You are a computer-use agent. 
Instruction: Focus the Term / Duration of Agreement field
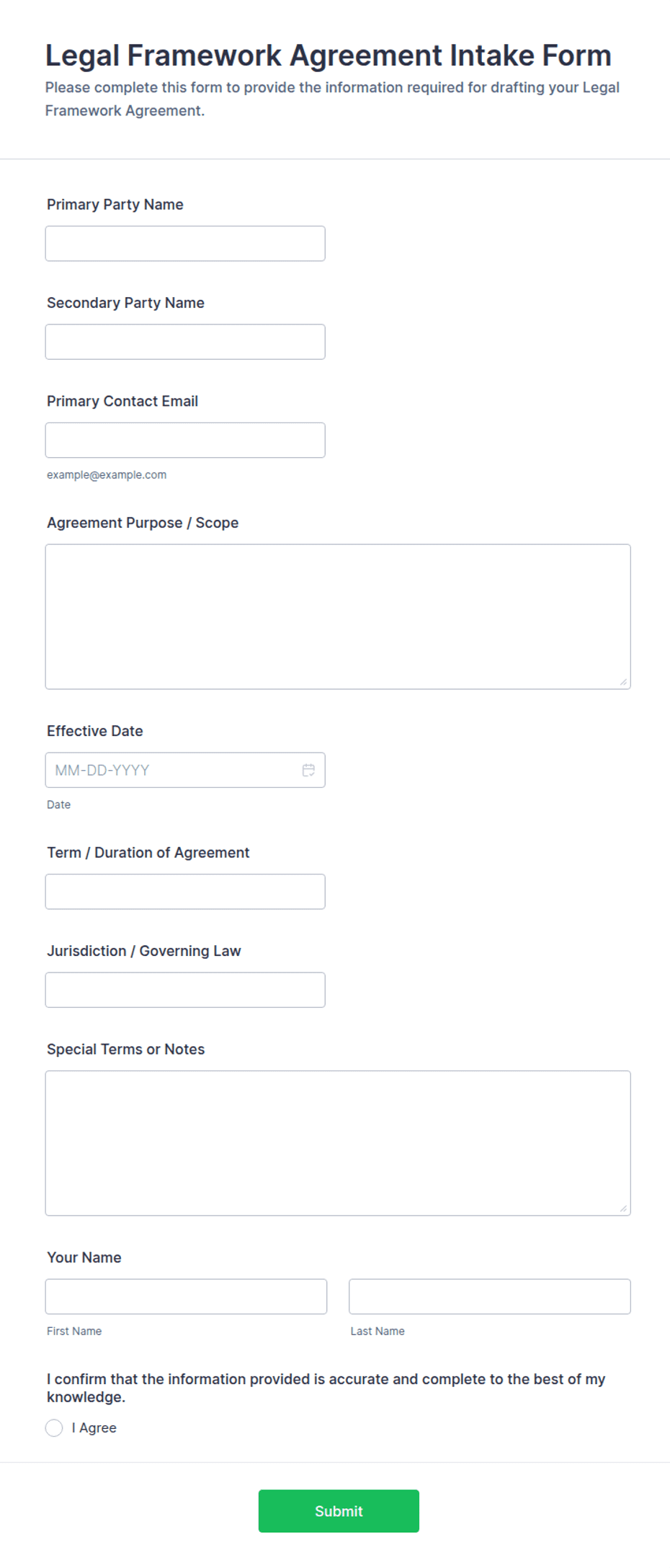tap(185, 891)
